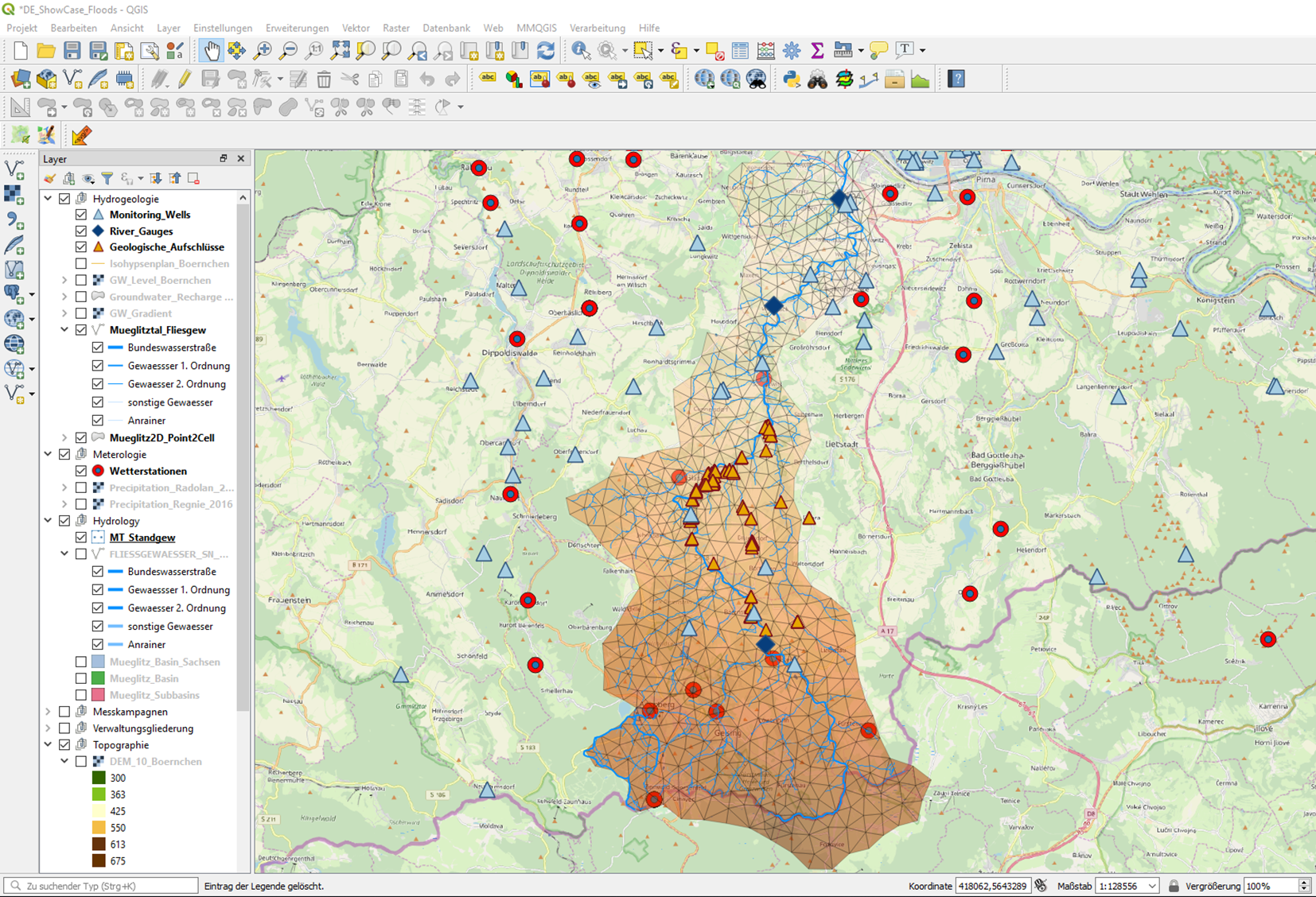Click the Zoom In magnifier tool
Viewport: 1316px width, 897px height.
263,51
